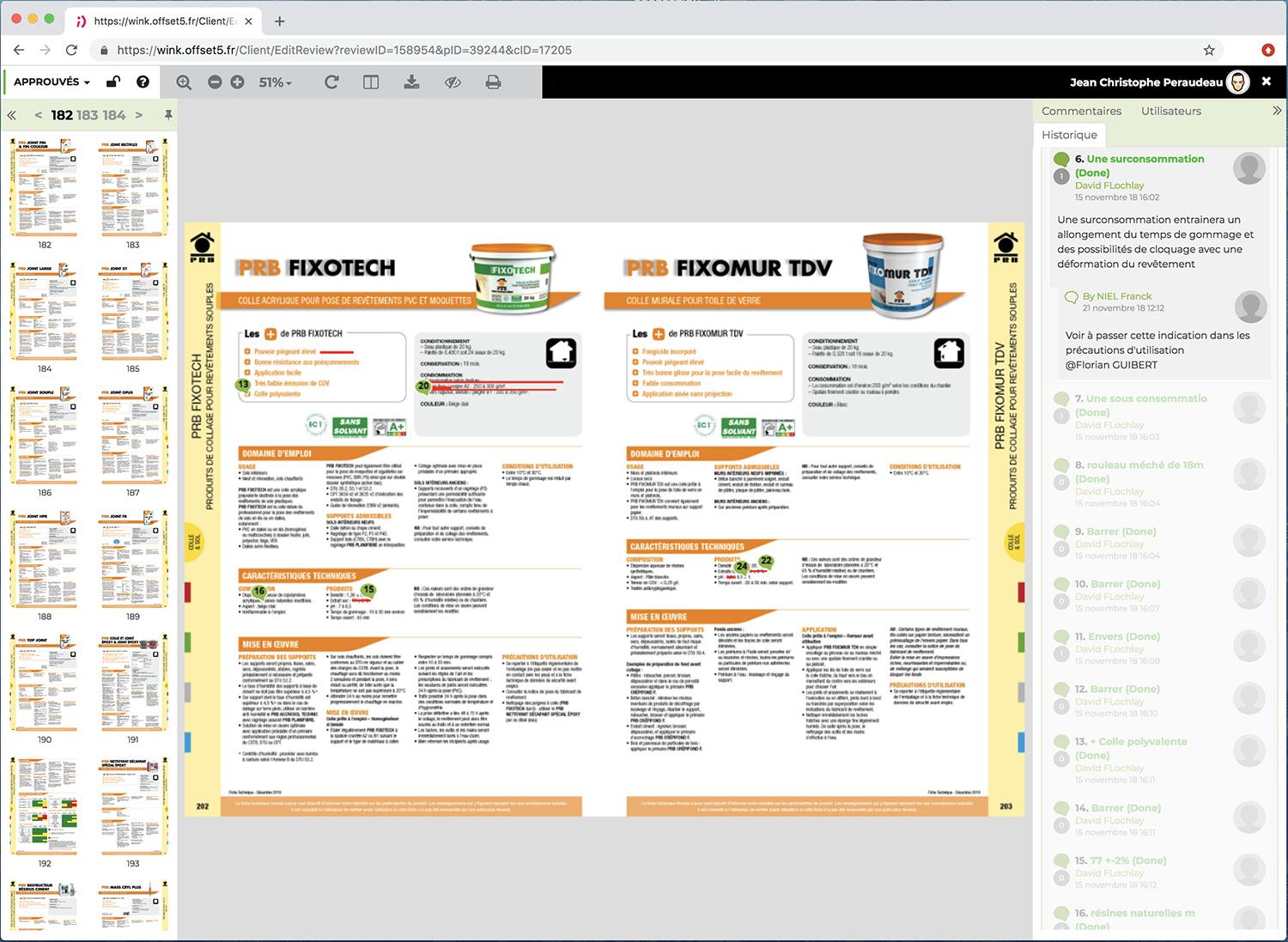The height and width of the screenshot is (942, 1288).
Task: Click the Jean Christophe Peraudeau user avatar
Action: click(1237, 82)
